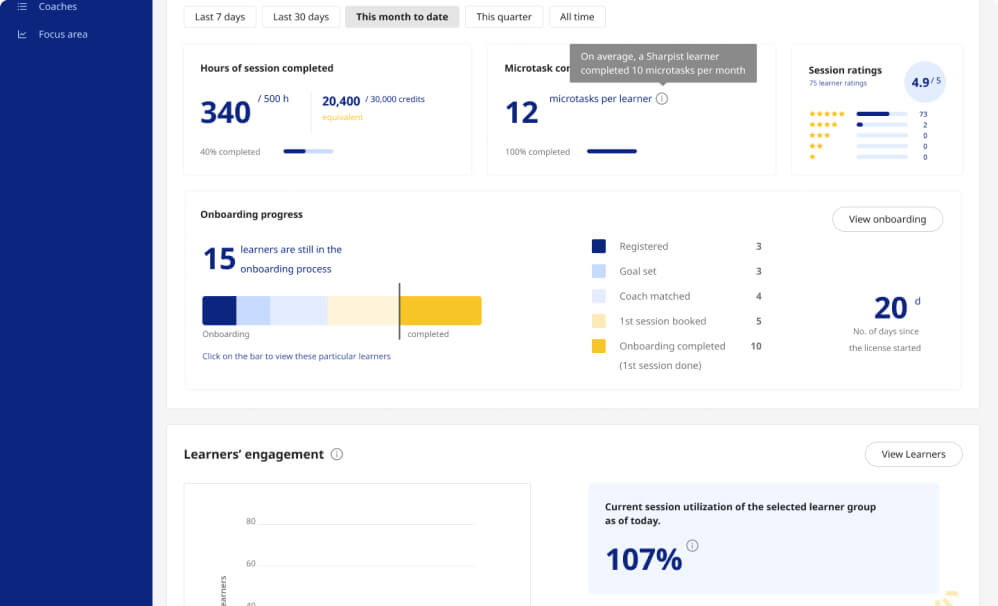
Task: Click the 75 learner ratings link
Action: [x=839, y=83]
